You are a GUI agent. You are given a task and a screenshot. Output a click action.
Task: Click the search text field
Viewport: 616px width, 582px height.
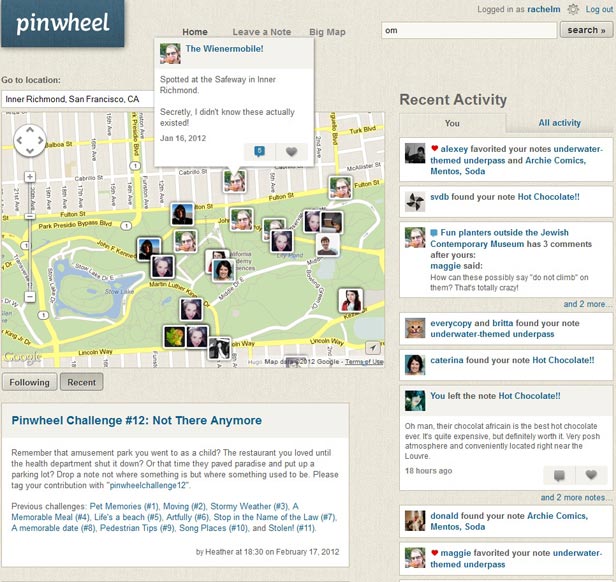(x=469, y=30)
